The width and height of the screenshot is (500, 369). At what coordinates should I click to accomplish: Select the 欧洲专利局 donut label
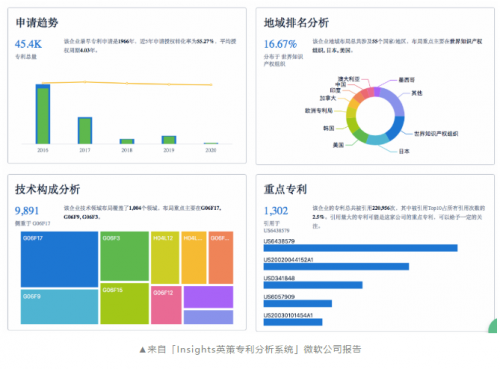tap(319, 110)
